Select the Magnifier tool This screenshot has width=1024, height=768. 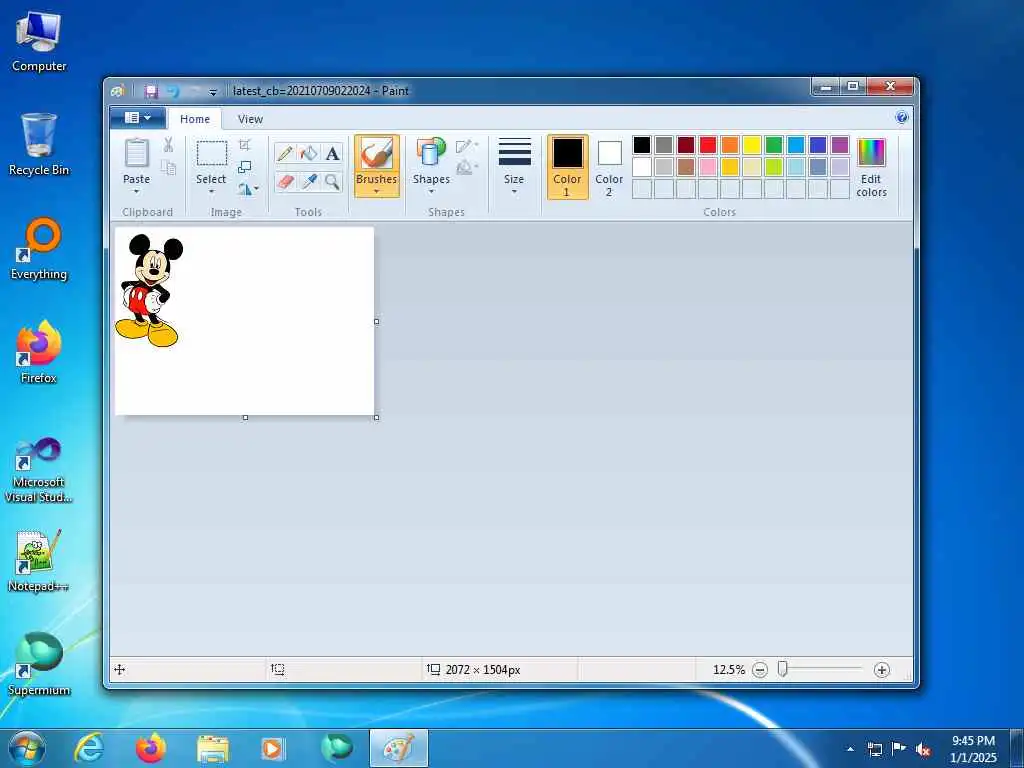tap(332, 182)
